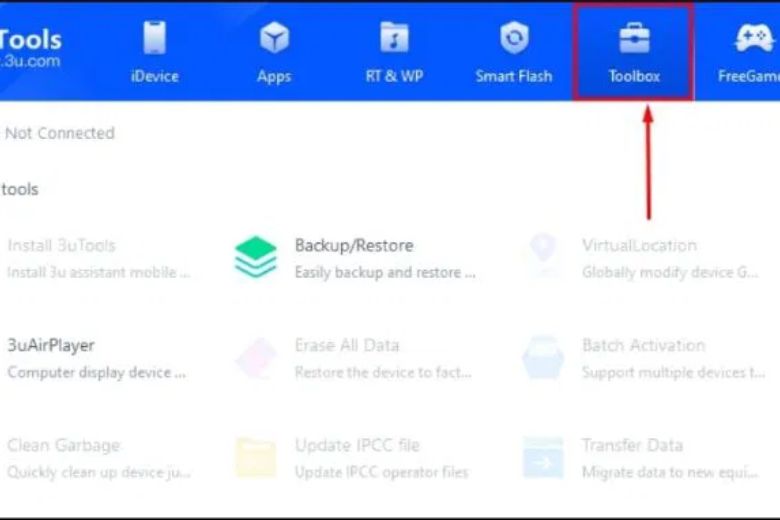Open the iDevice phone icon
The height and width of the screenshot is (520, 780).
(154, 39)
